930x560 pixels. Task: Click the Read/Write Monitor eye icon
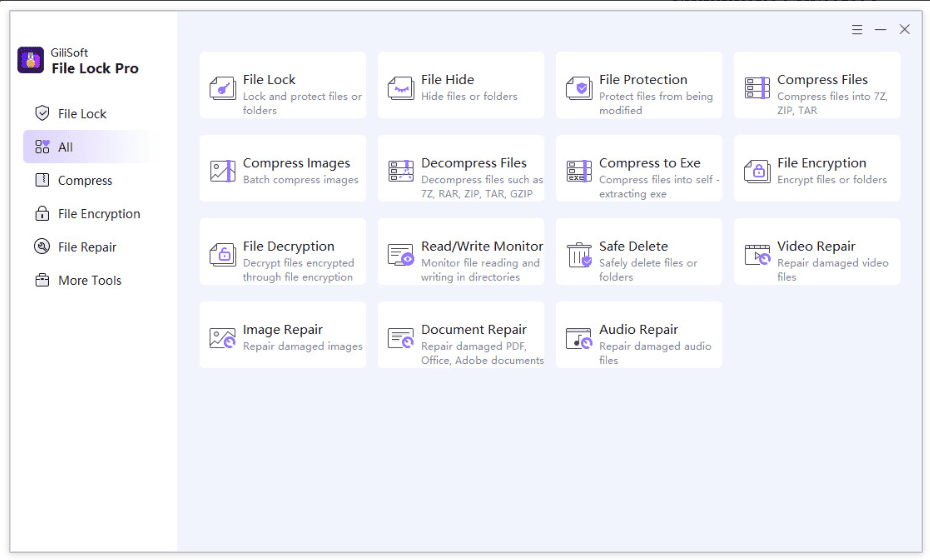coord(401,254)
